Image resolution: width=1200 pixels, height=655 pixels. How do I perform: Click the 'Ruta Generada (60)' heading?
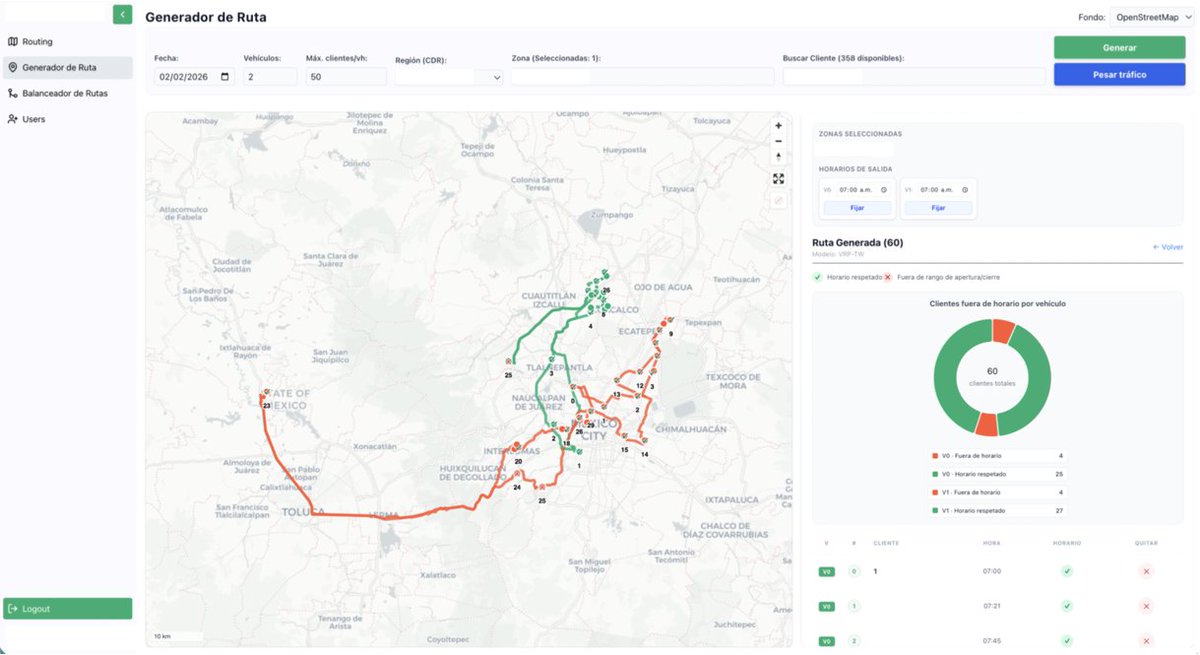pos(858,243)
